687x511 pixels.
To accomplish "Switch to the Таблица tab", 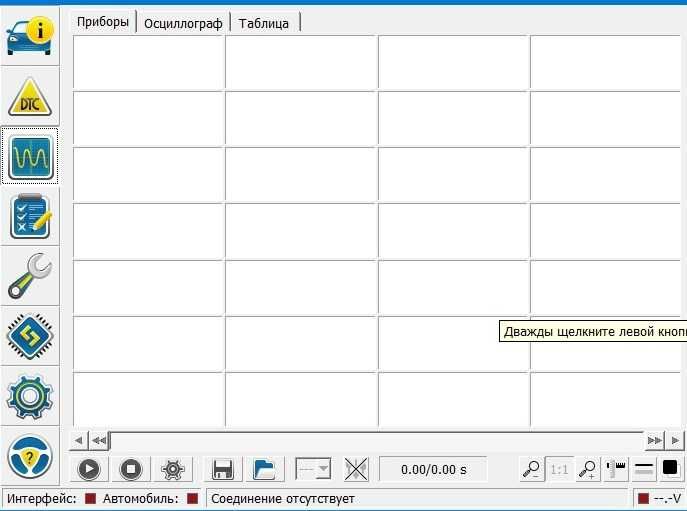I will pyautogui.click(x=264, y=23).
